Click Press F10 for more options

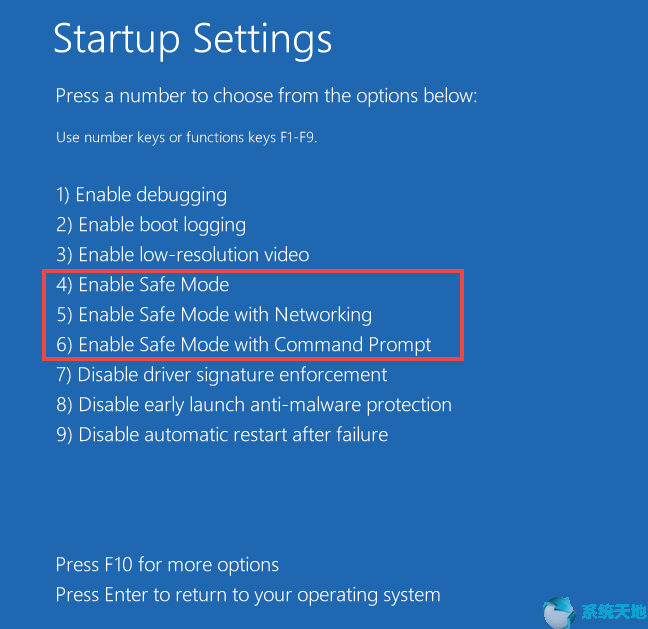[x=167, y=565]
